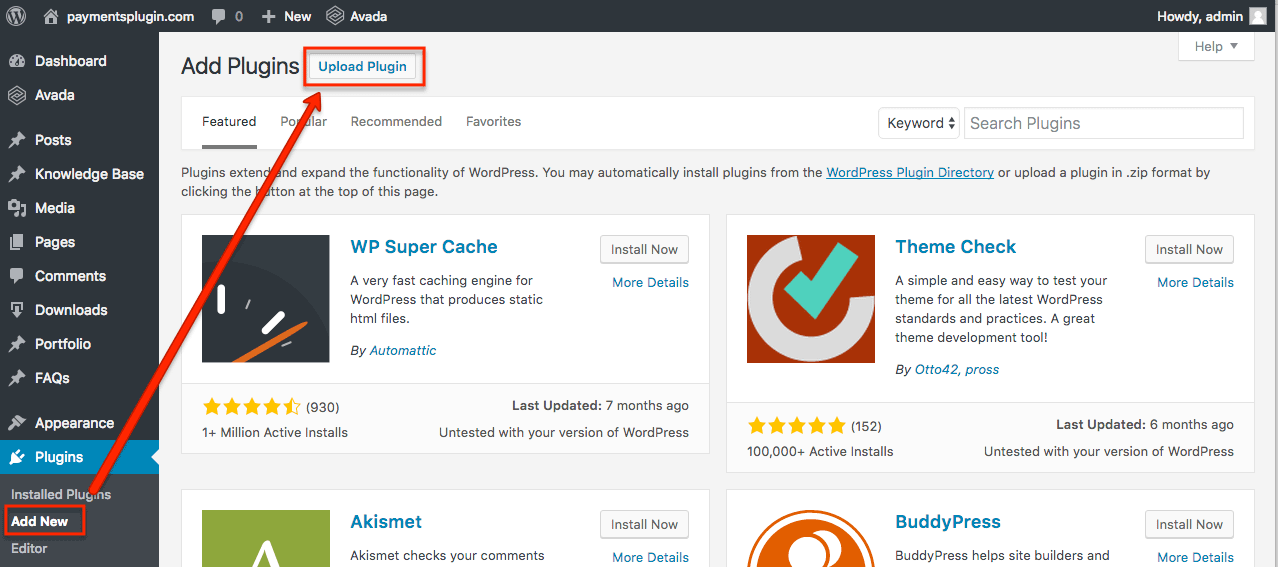This screenshot has width=1278, height=567.
Task: Click the Akismet green thumbnail
Action: (266, 538)
